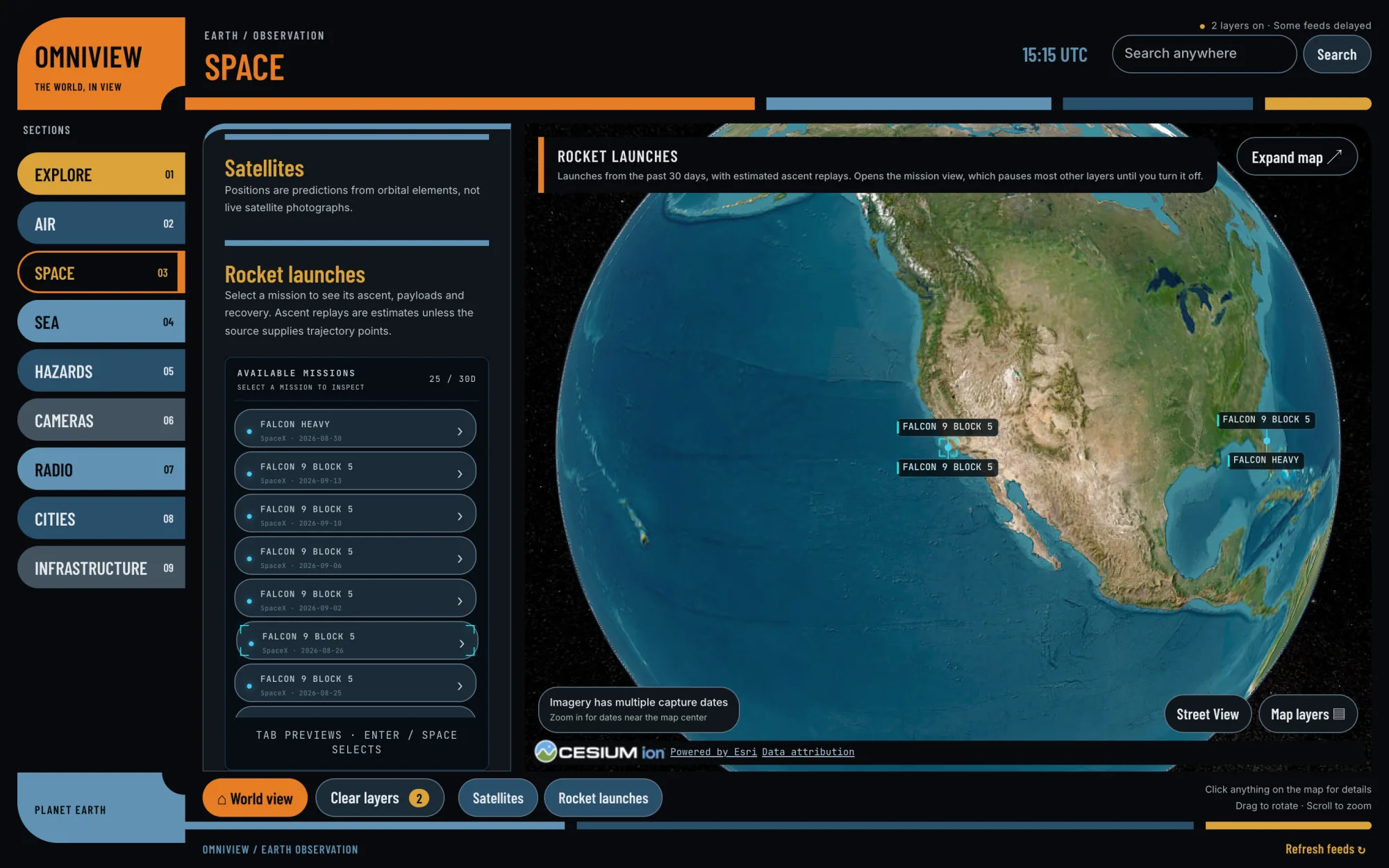
Task: Open the Radio section
Action: pyautogui.click(x=101, y=470)
